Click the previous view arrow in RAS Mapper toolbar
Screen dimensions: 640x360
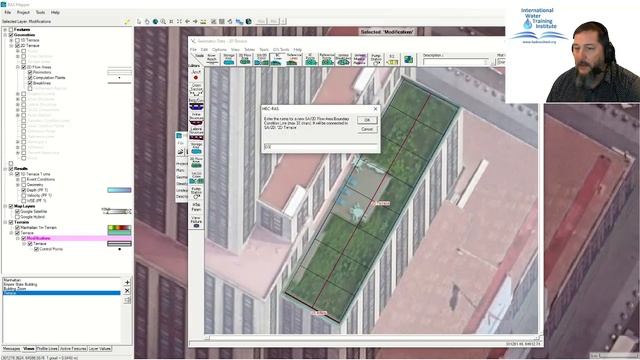point(187,21)
